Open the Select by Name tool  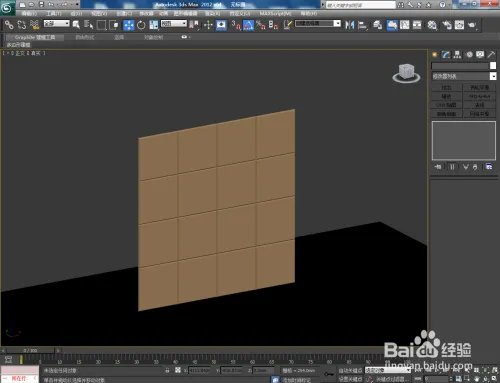click(x=89, y=25)
